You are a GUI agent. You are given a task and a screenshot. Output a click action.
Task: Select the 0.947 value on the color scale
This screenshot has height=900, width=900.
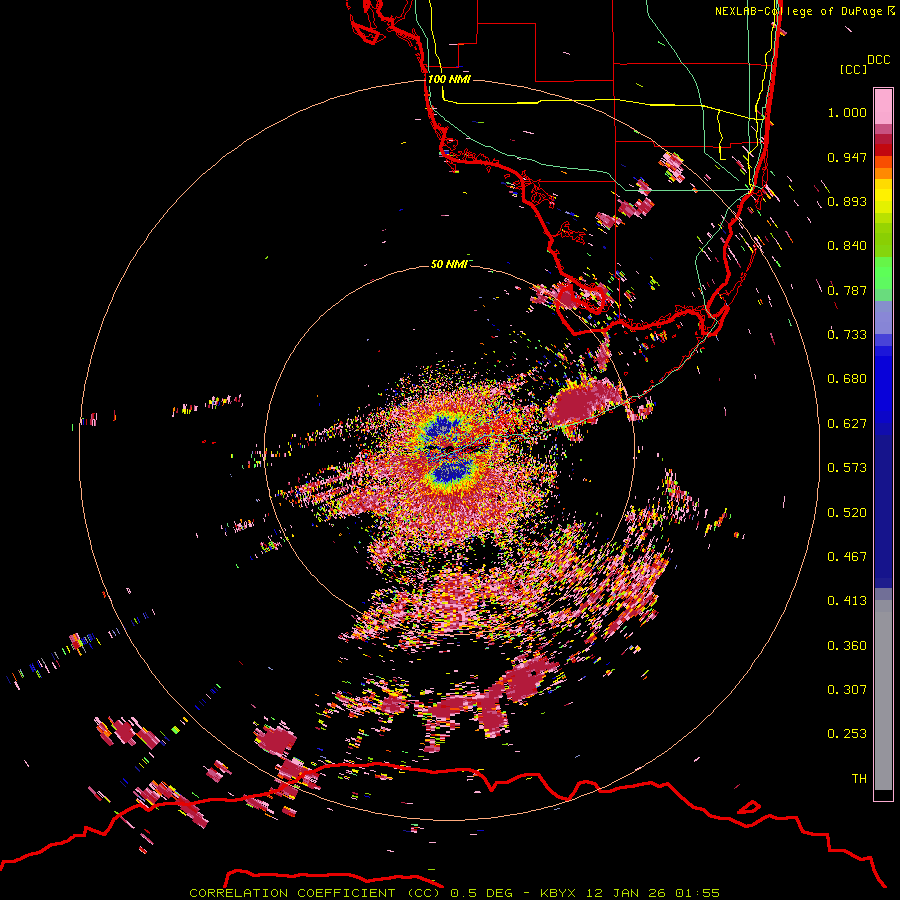click(x=847, y=157)
